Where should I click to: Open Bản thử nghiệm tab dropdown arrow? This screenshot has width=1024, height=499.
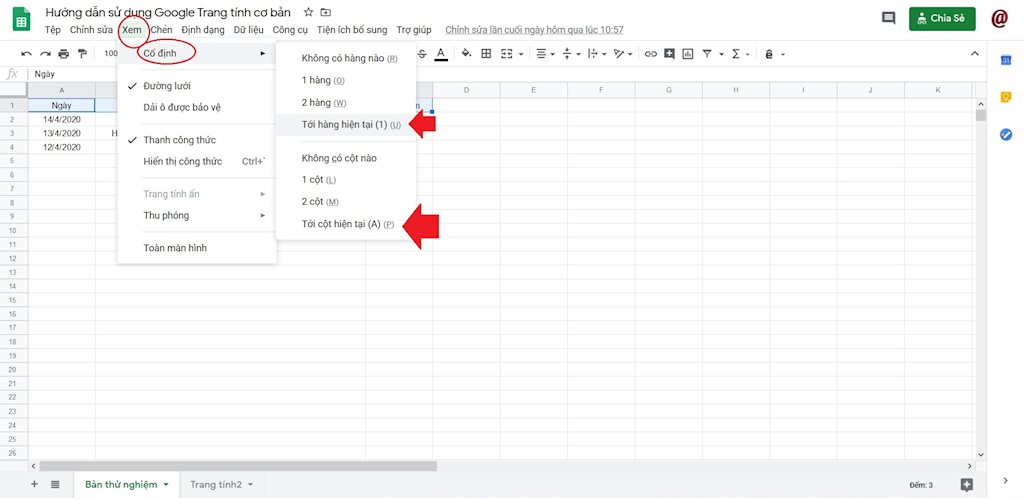click(166, 485)
